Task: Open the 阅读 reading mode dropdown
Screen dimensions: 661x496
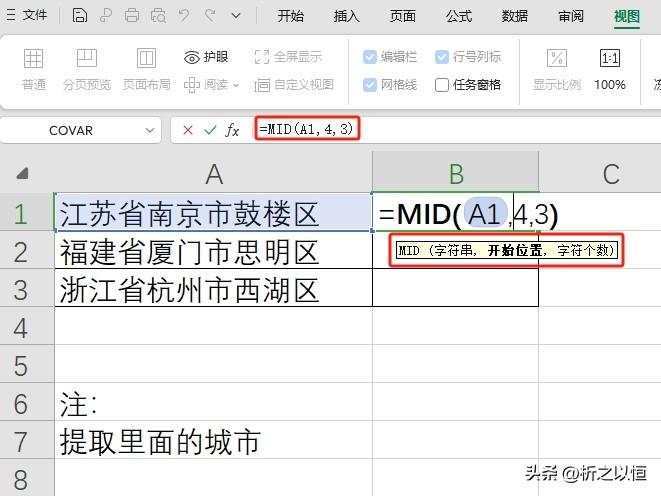Action: (x=211, y=85)
